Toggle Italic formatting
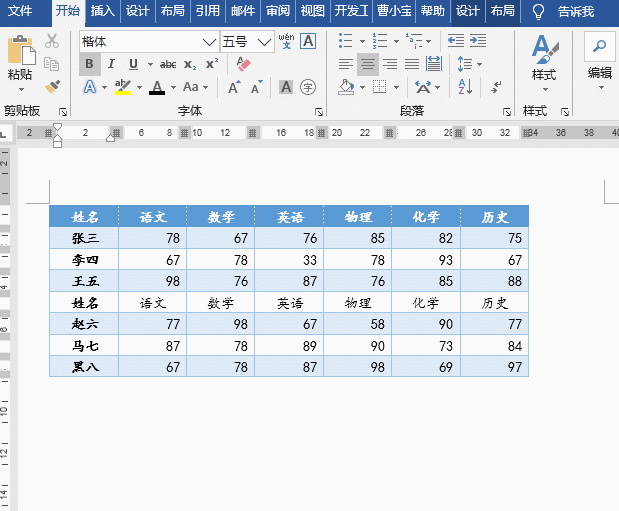 click(x=111, y=64)
